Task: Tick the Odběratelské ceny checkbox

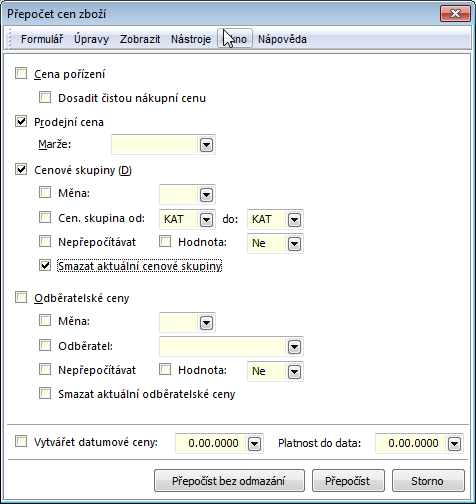Action: tap(21, 297)
